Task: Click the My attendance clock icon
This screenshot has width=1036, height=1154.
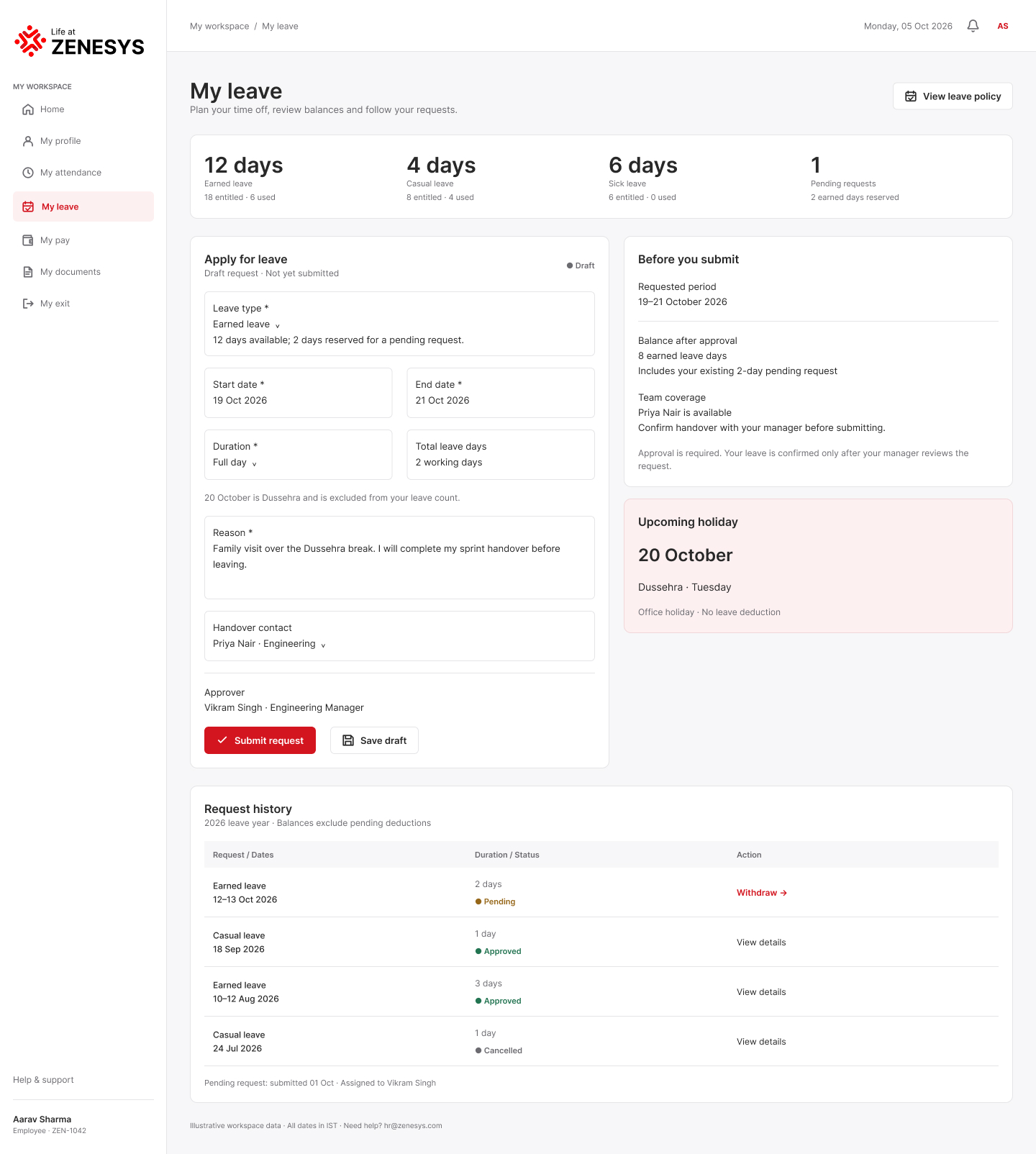Action: tap(28, 173)
